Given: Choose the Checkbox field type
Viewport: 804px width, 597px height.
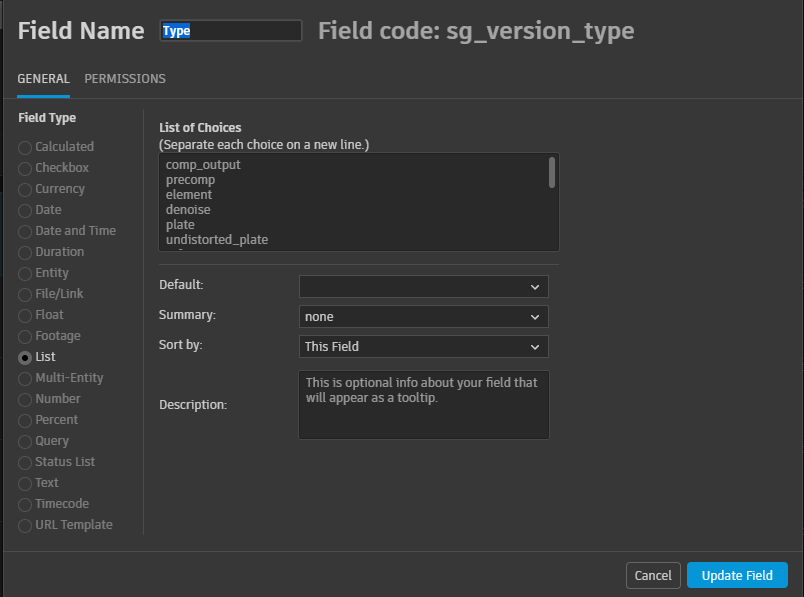Looking at the screenshot, I should click(x=26, y=168).
